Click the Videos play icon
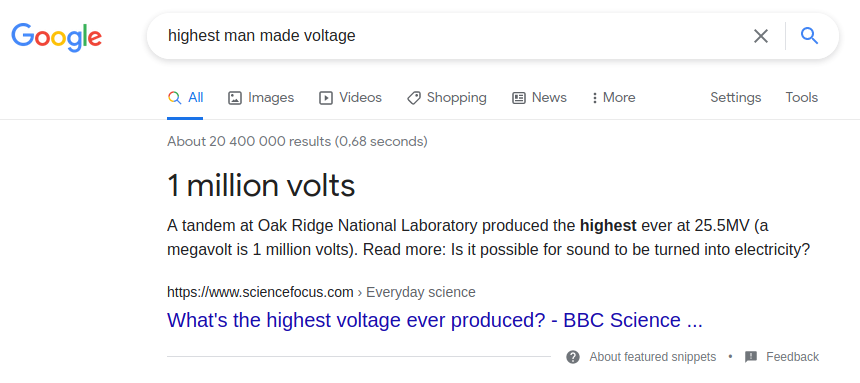860x383 pixels. (x=326, y=98)
